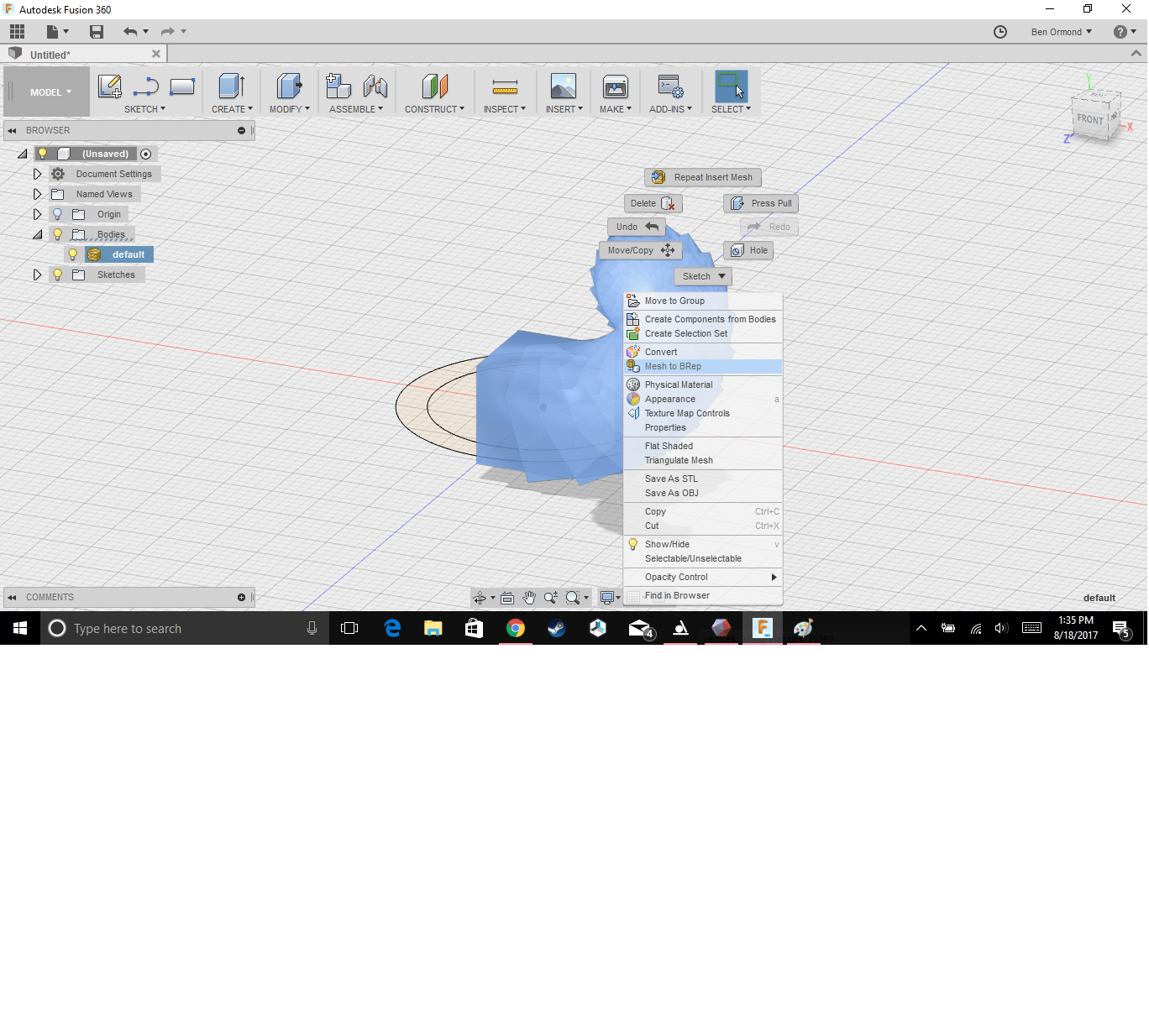This screenshot has height=1036, width=1149.
Task: Expand the Named Views tree node
Action: [x=37, y=194]
